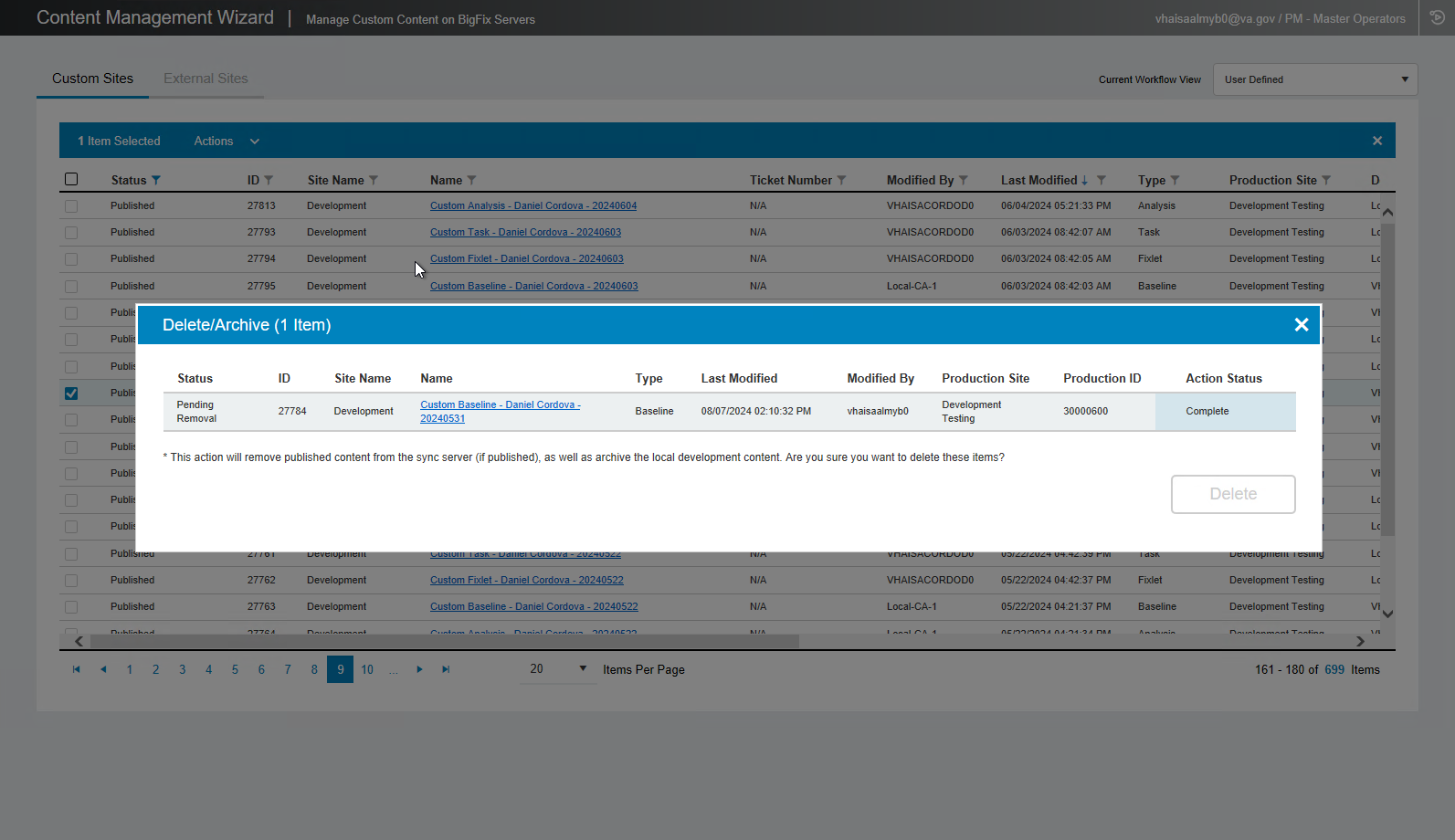Filter the Modified By column
Viewport: 1455px width, 840px height.
click(x=964, y=180)
